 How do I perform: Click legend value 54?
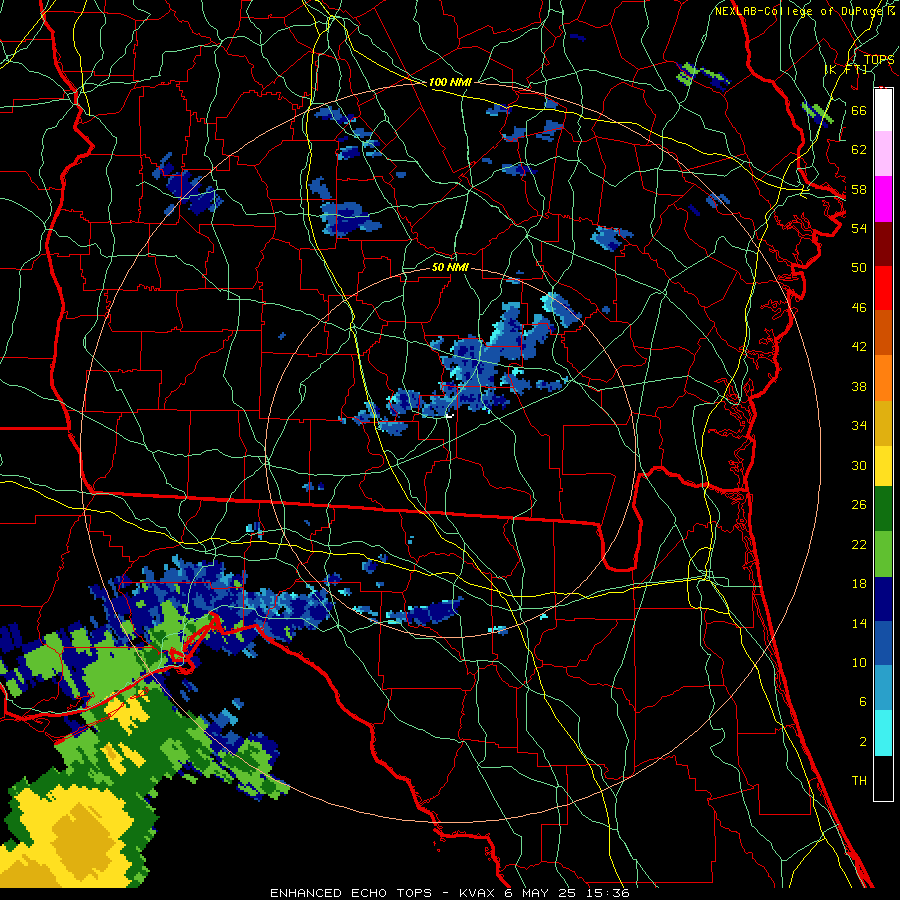859,228
